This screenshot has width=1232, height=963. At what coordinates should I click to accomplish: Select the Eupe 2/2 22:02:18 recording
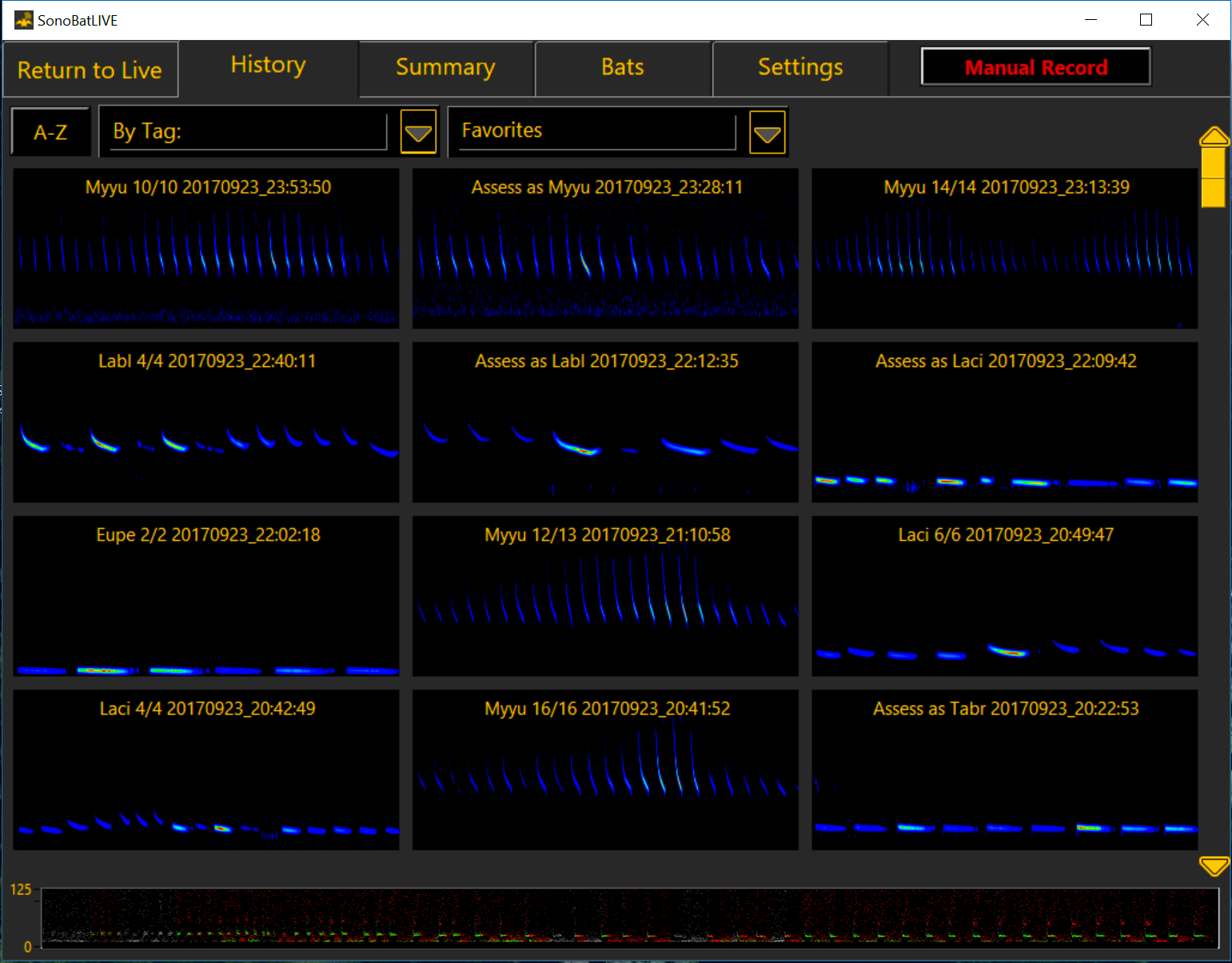click(x=206, y=595)
